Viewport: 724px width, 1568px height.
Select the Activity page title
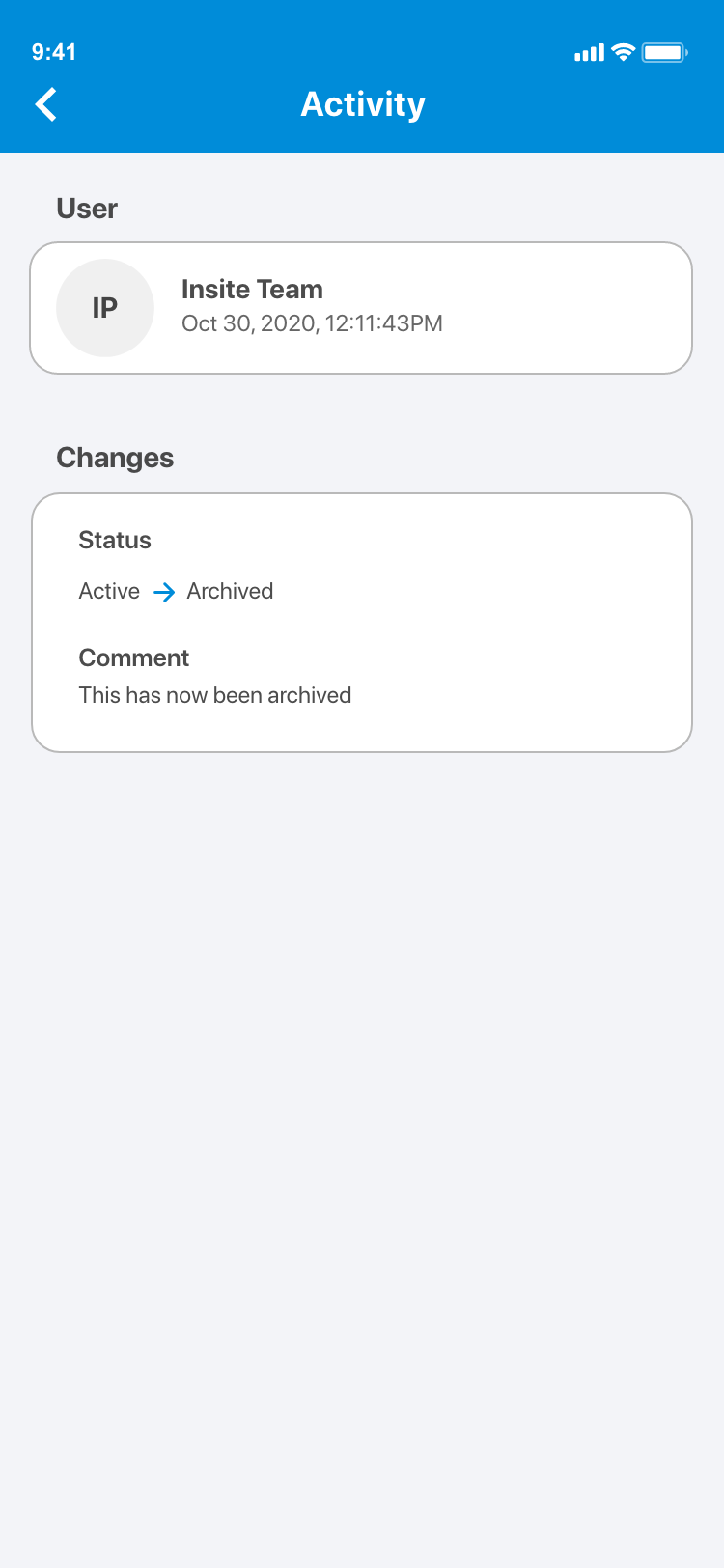363,104
